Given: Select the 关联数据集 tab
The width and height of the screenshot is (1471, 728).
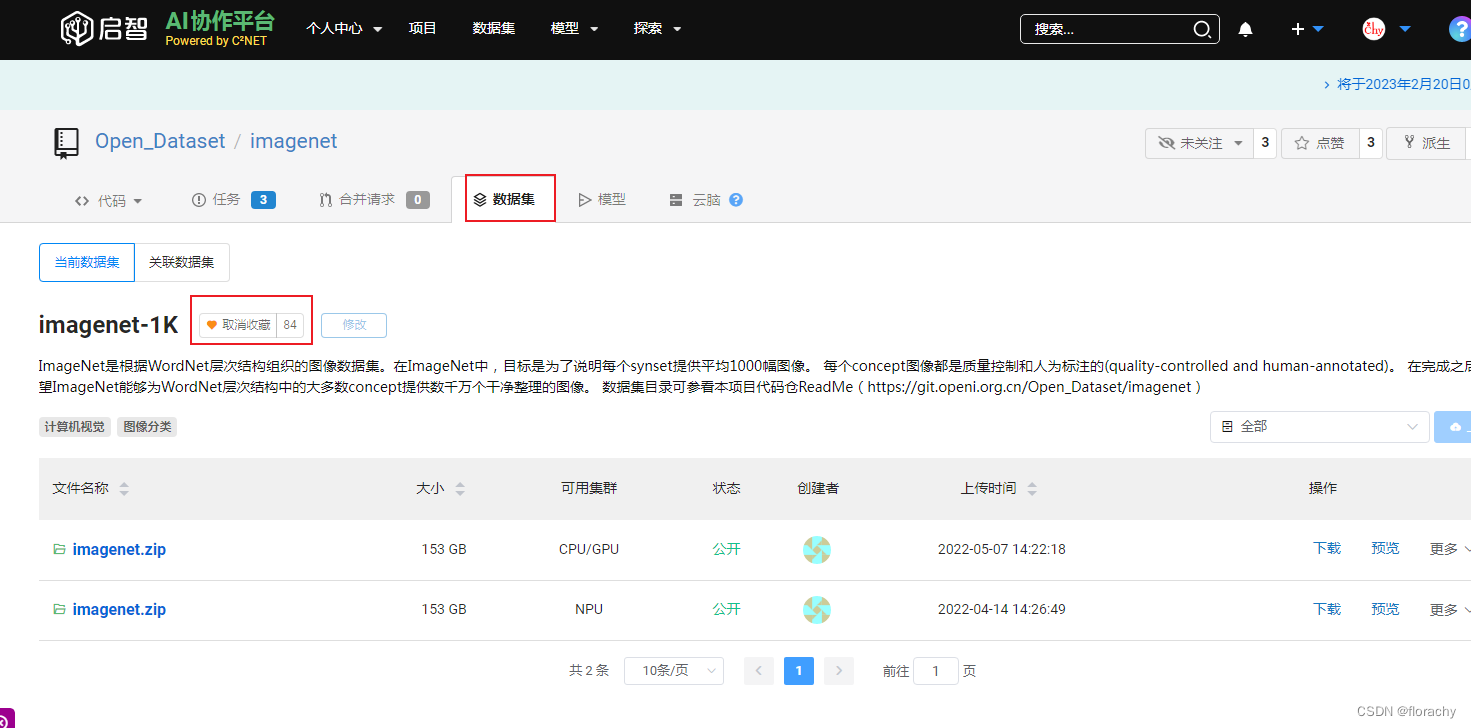Looking at the screenshot, I should pos(182,262).
